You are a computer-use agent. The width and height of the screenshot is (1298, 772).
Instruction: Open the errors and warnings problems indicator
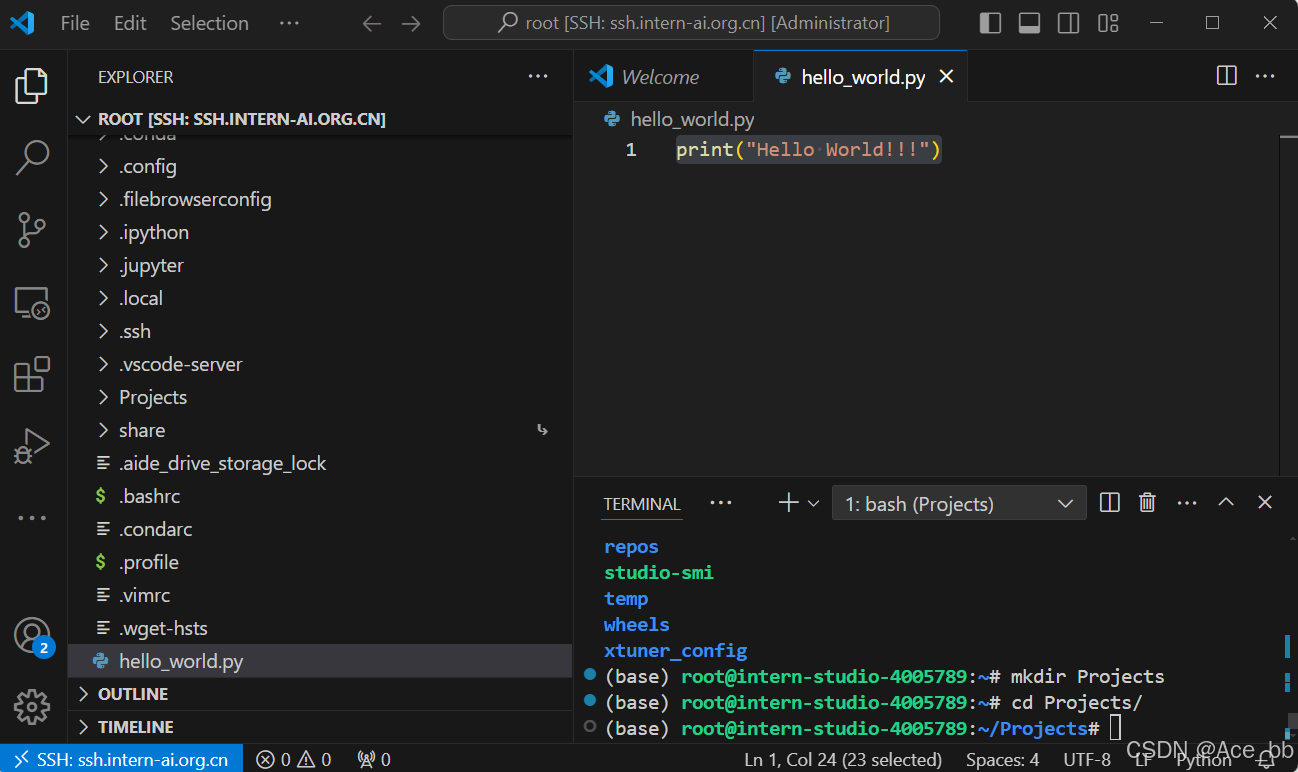[294, 759]
